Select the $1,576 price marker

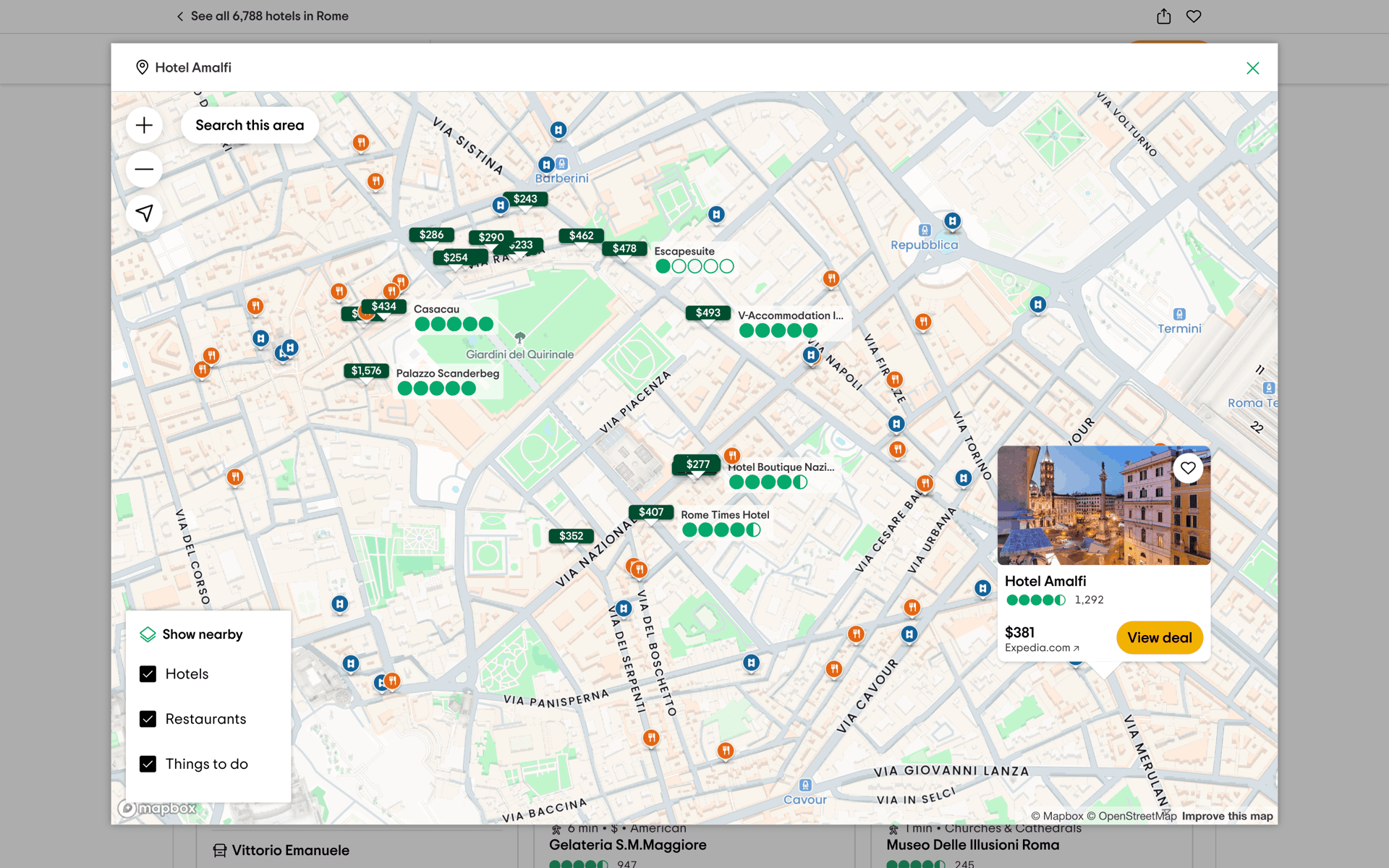366,371
